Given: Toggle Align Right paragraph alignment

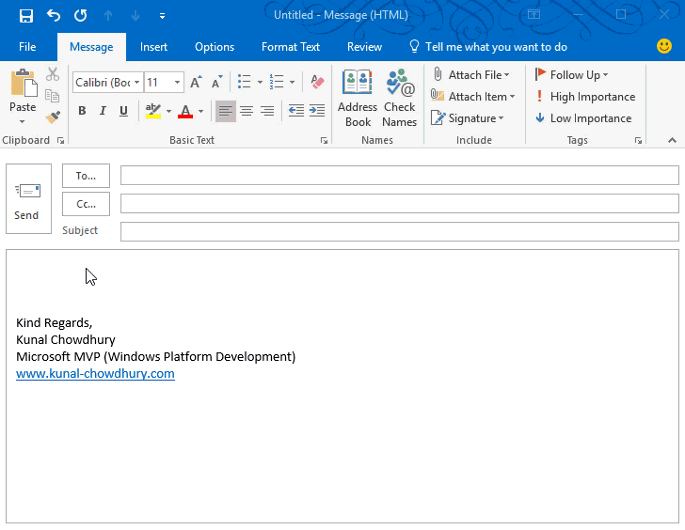Looking at the screenshot, I should (x=267, y=111).
